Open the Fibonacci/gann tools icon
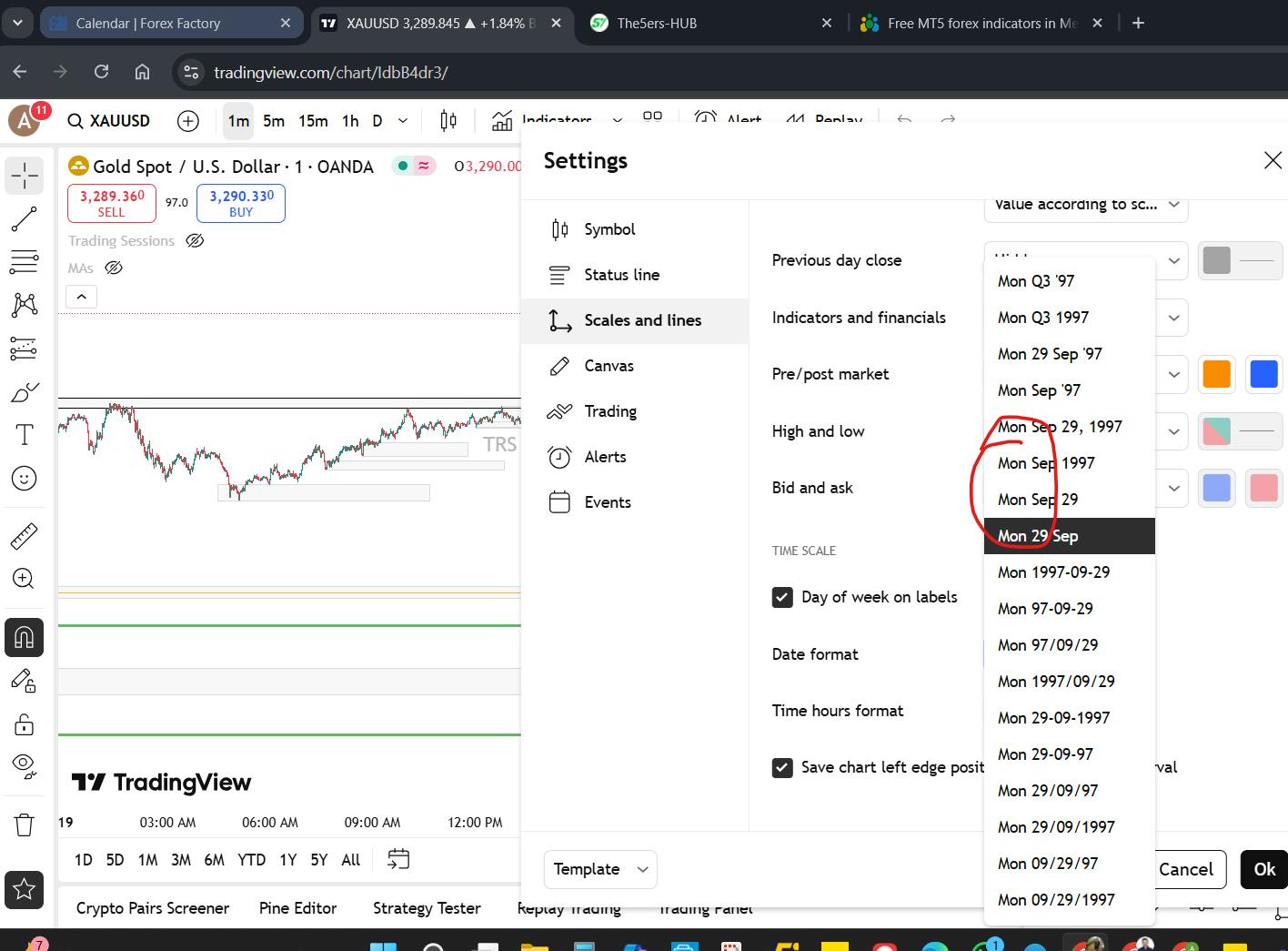 tap(24, 261)
